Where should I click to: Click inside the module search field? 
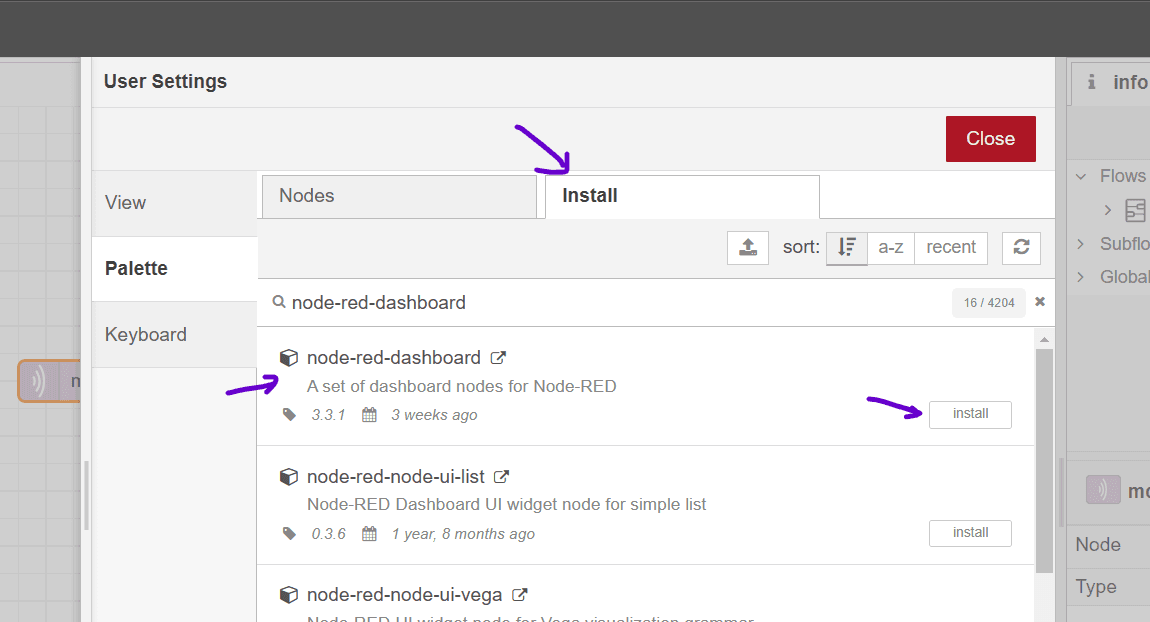(x=600, y=301)
